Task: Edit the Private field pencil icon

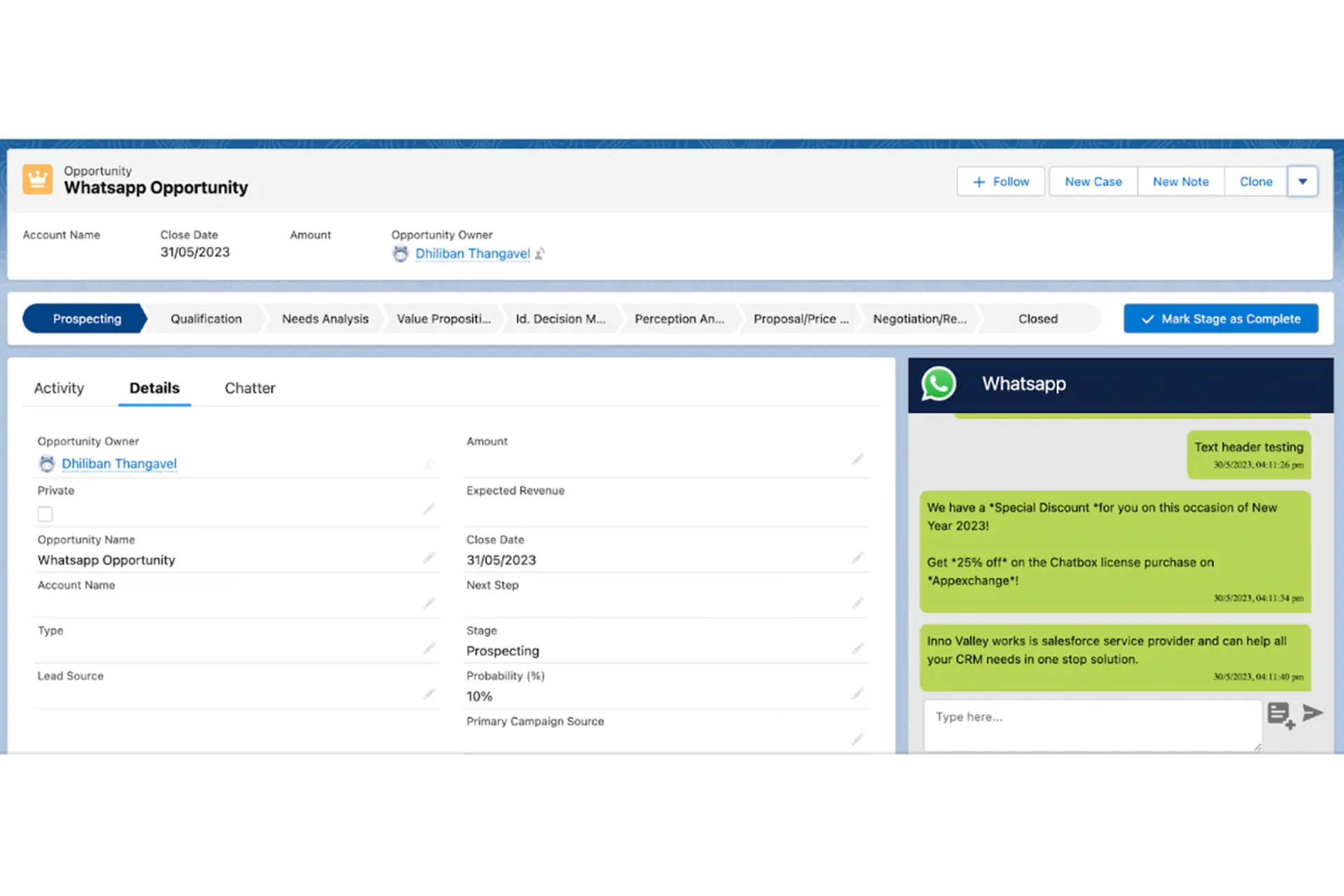Action: [x=429, y=509]
